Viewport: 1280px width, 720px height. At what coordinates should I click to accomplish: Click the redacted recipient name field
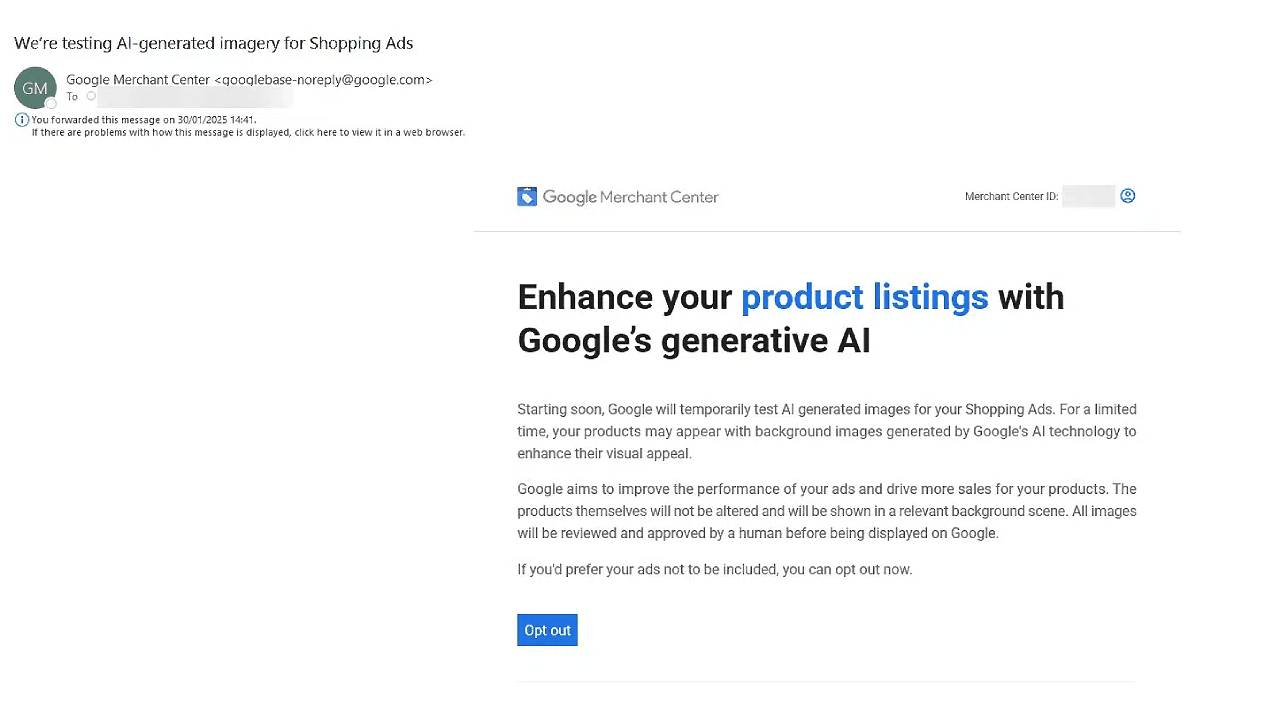(195, 97)
